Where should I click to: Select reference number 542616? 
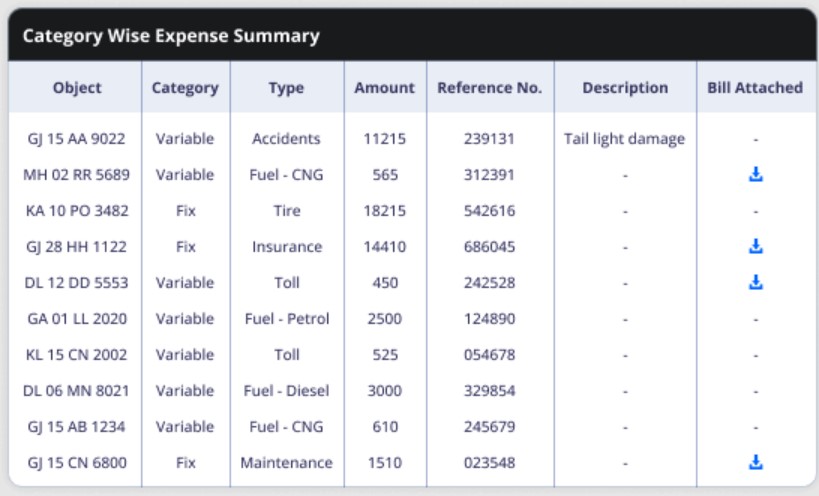pyautogui.click(x=489, y=211)
